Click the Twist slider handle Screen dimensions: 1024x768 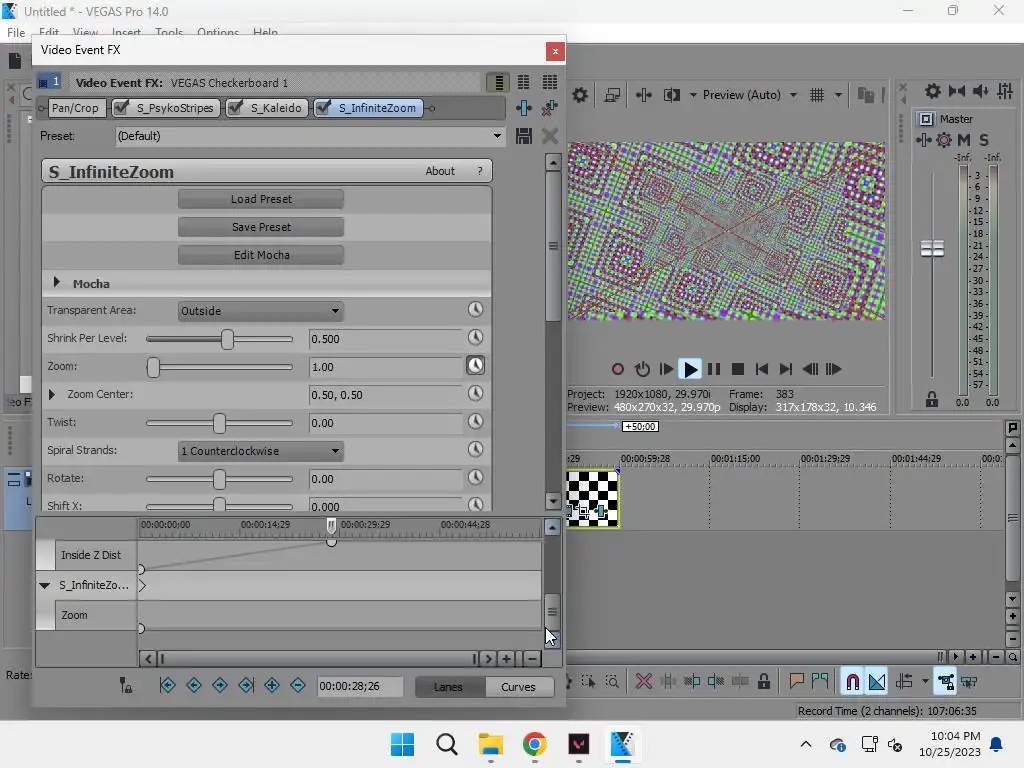(x=219, y=423)
